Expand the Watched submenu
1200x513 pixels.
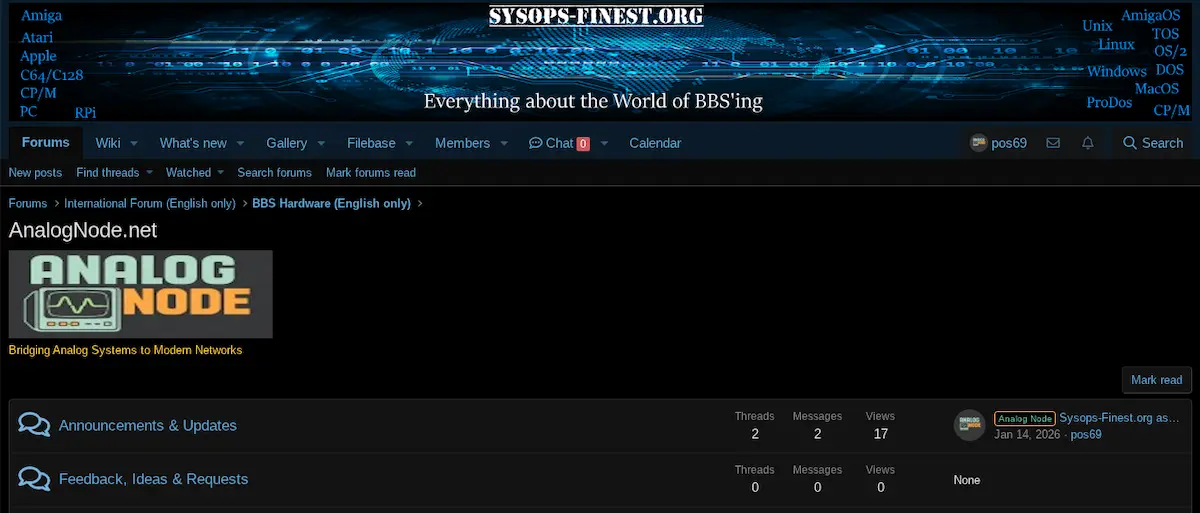coord(220,173)
